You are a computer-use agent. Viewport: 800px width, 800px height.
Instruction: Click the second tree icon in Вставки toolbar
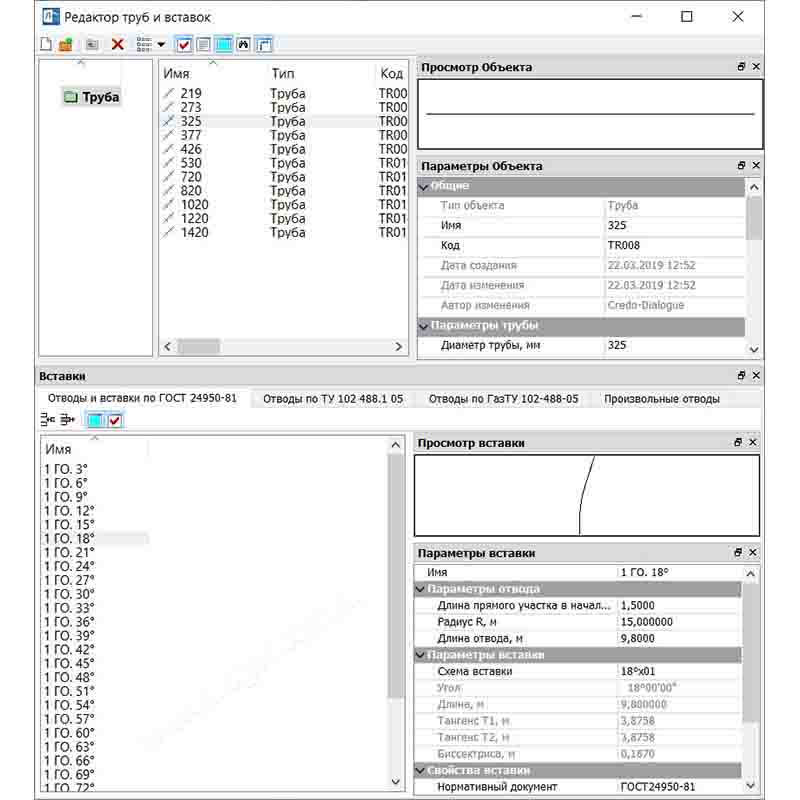[x=67, y=420]
